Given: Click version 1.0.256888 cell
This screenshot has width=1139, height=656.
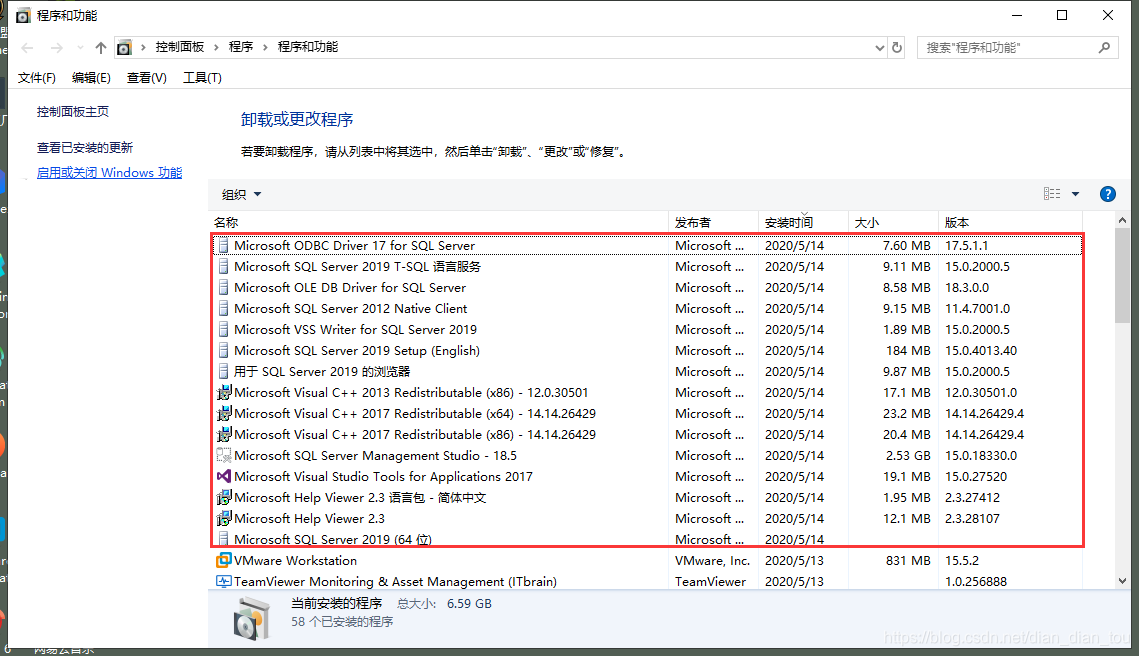Looking at the screenshot, I should click(976, 582).
